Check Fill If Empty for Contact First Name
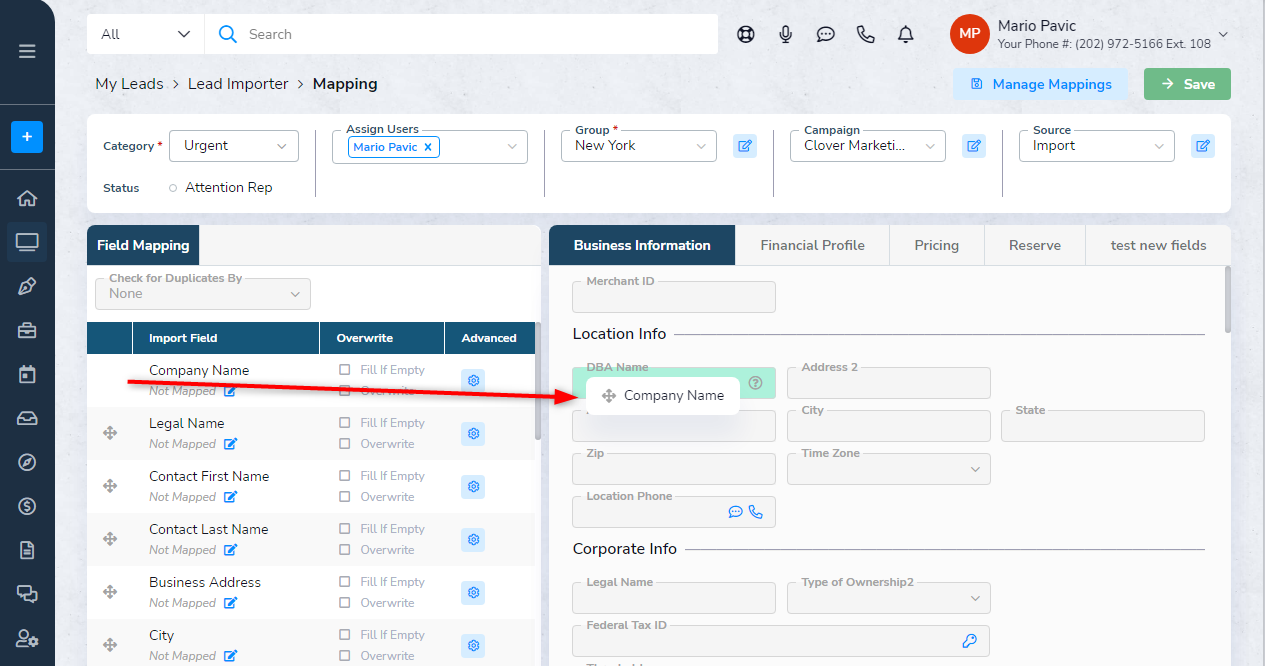 pyautogui.click(x=345, y=476)
